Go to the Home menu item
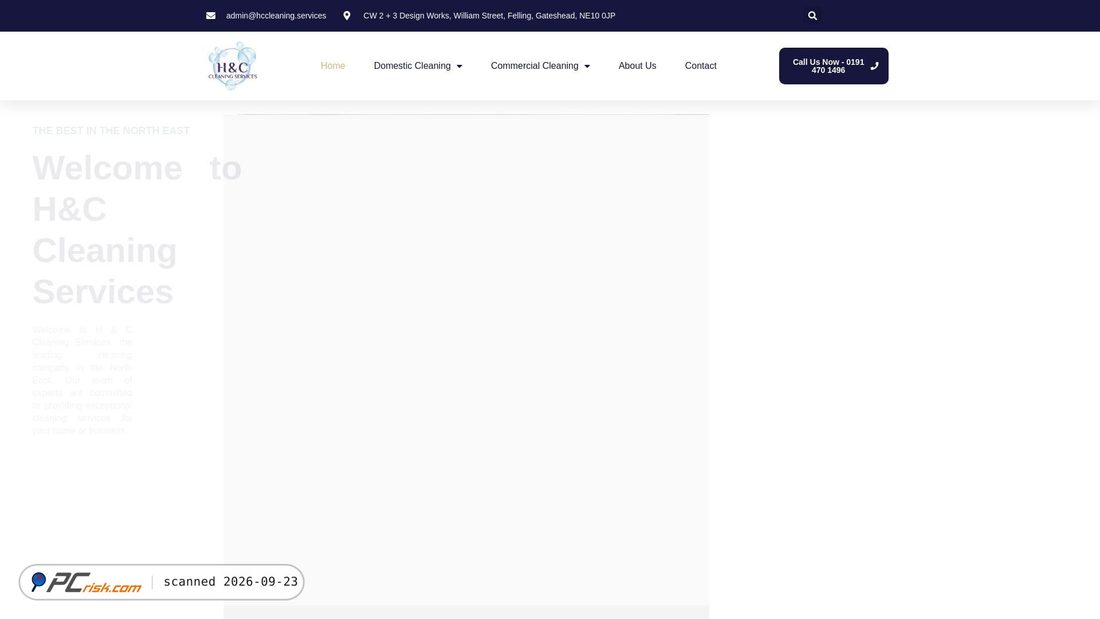This screenshot has height=619, width=1100. [333, 66]
